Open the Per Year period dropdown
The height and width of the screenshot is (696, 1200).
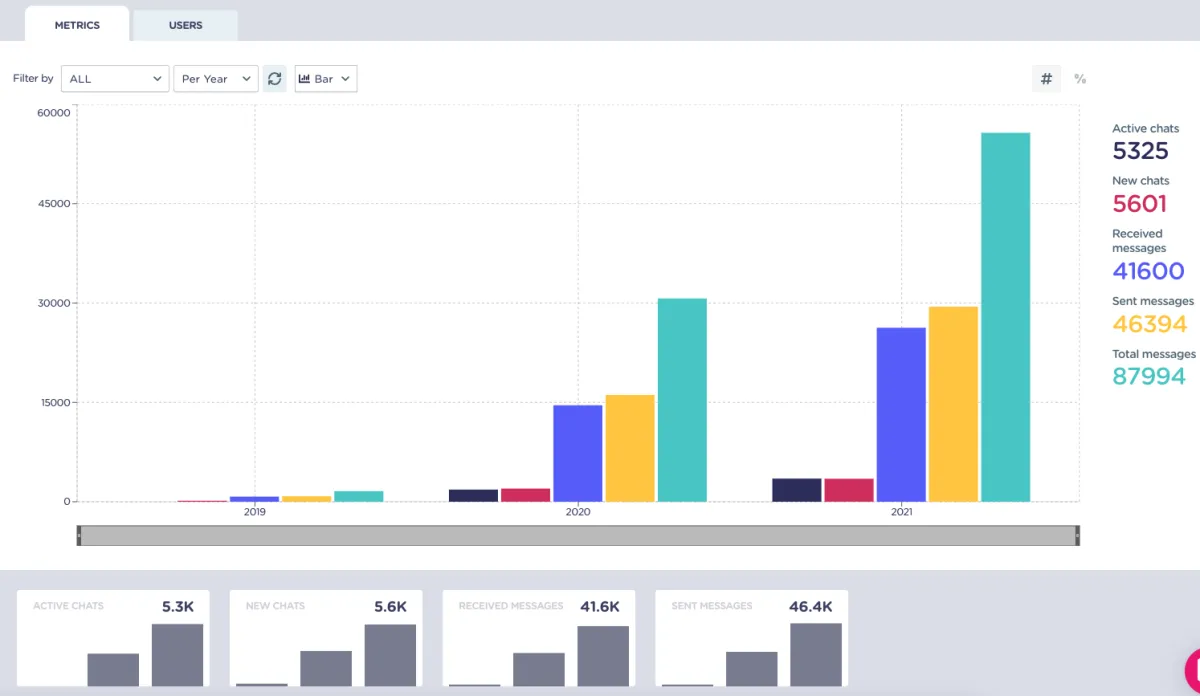216,79
